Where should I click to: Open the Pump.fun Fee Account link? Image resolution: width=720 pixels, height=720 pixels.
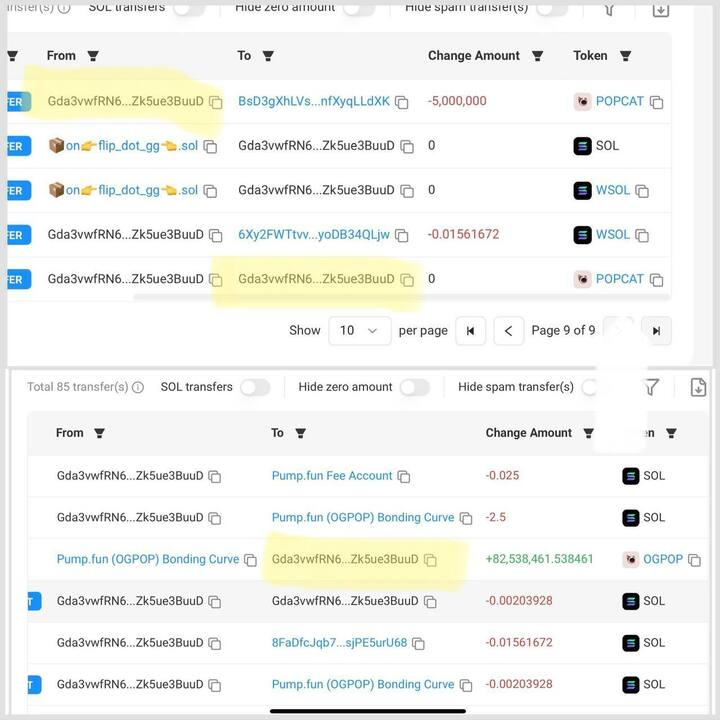[x=332, y=476]
